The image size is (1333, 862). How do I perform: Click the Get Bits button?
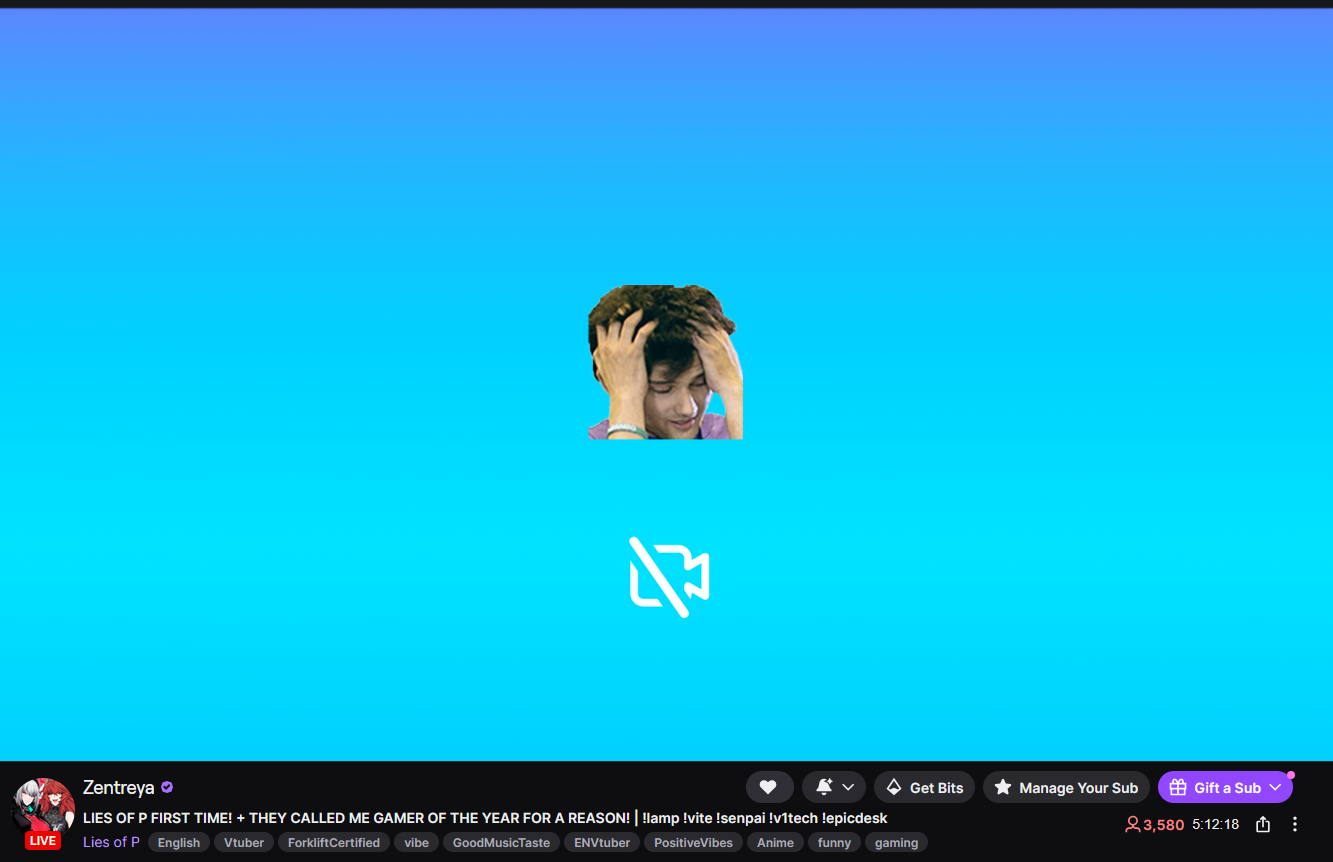(924, 788)
